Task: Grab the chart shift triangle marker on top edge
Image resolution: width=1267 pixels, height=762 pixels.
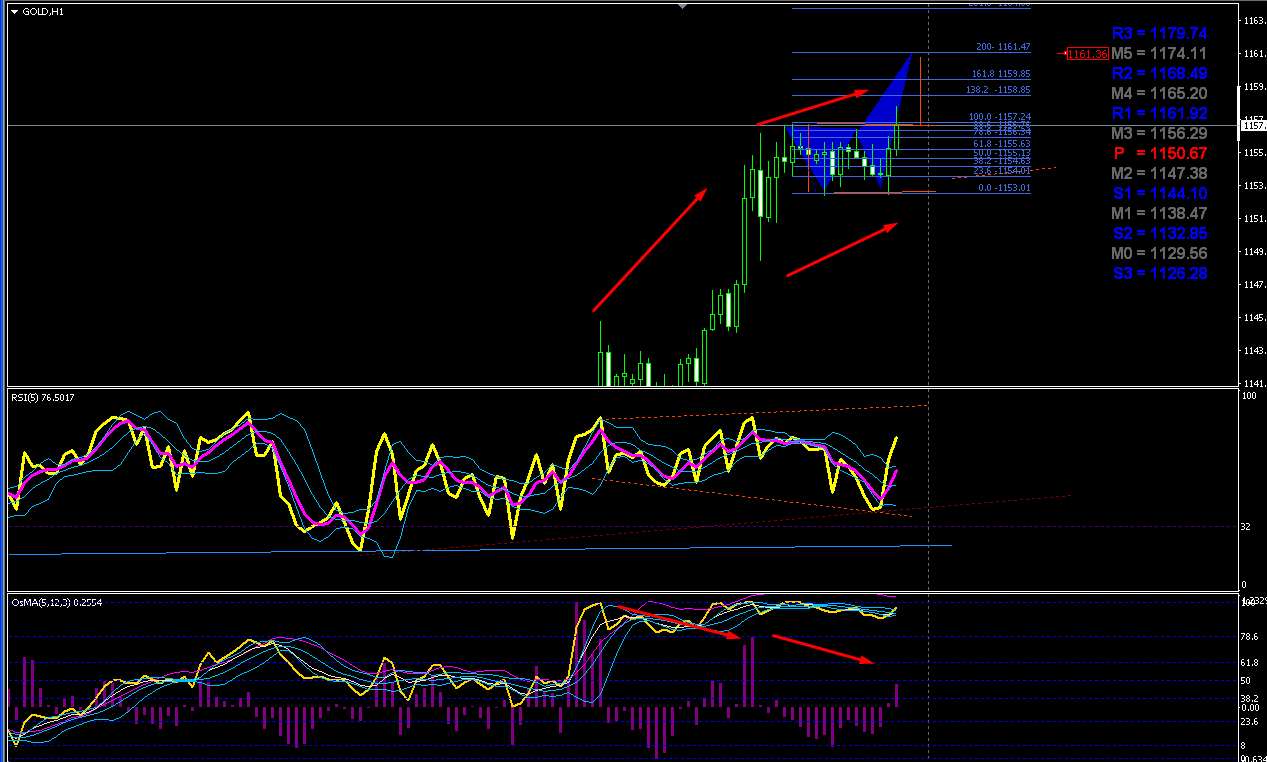Action: pos(682,5)
